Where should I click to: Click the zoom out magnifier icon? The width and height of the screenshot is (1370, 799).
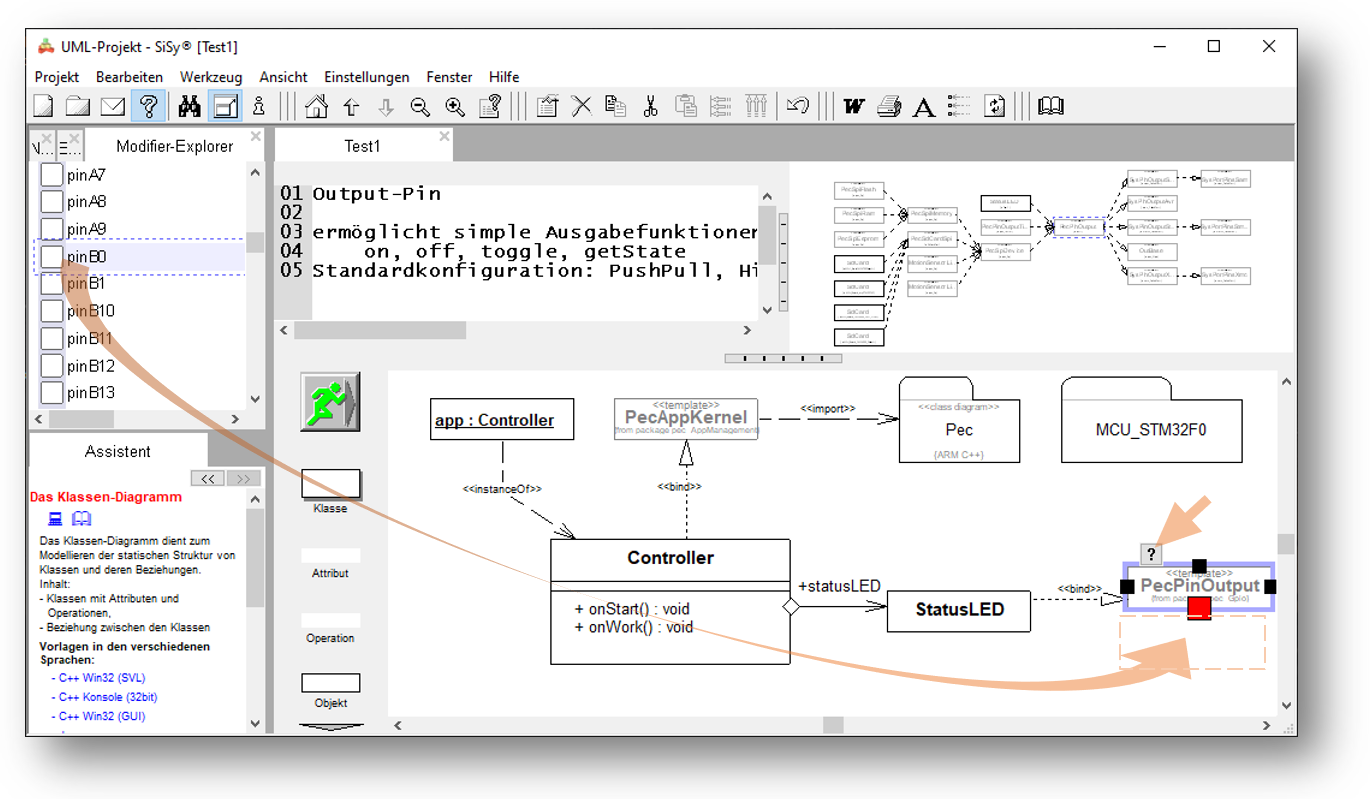click(420, 106)
